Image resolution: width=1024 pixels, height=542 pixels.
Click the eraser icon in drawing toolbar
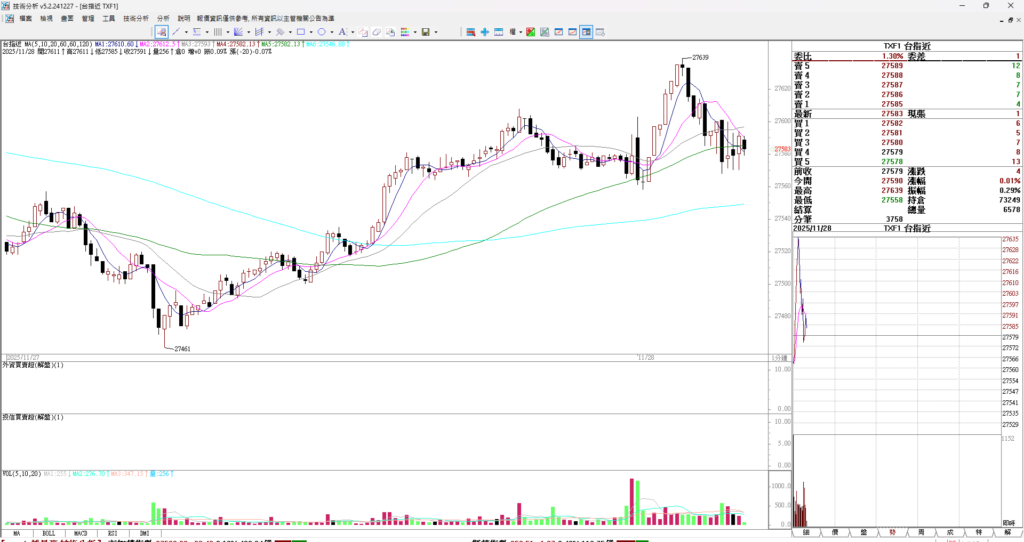[x=376, y=32]
